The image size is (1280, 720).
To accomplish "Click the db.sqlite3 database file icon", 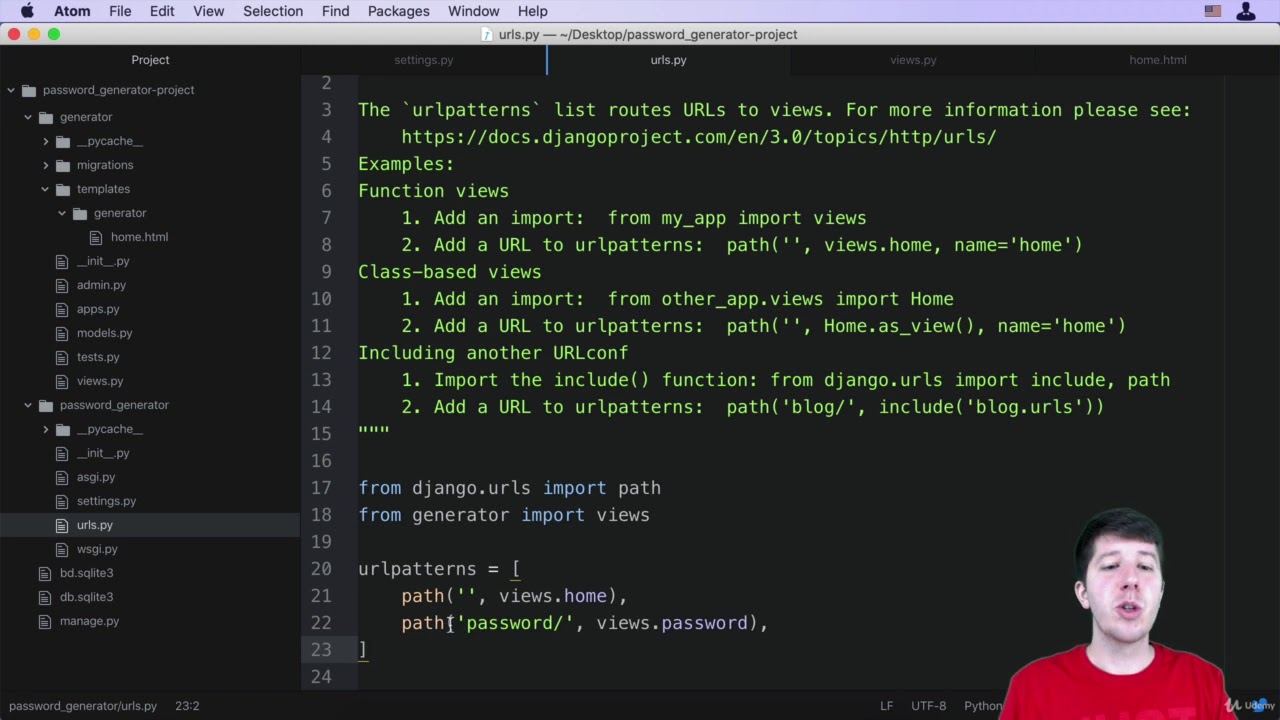I will 45,597.
